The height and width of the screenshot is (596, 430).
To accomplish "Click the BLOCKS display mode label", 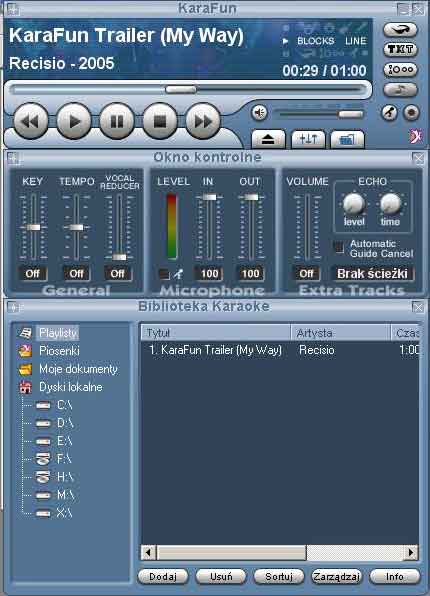I will point(315,41).
